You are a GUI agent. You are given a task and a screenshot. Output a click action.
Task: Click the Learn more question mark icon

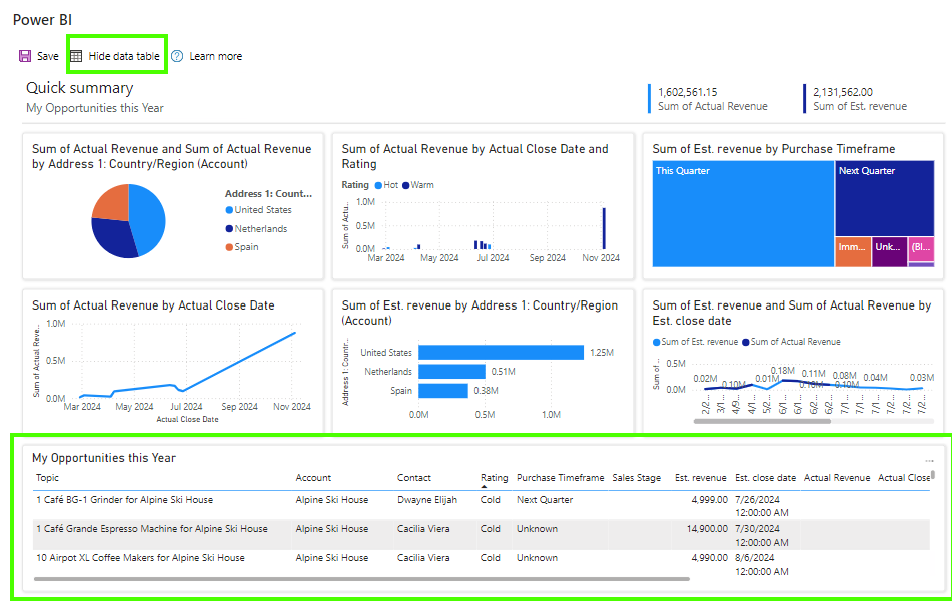coord(177,56)
